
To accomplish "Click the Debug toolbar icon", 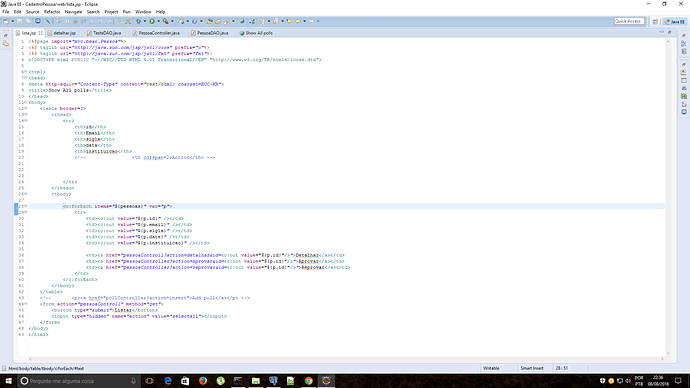I will 138,21.
